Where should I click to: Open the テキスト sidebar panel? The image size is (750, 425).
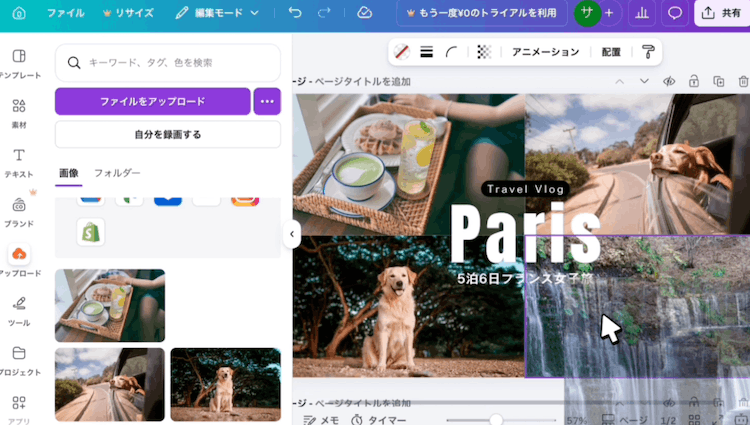pyautogui.click(x=19, y=163)
